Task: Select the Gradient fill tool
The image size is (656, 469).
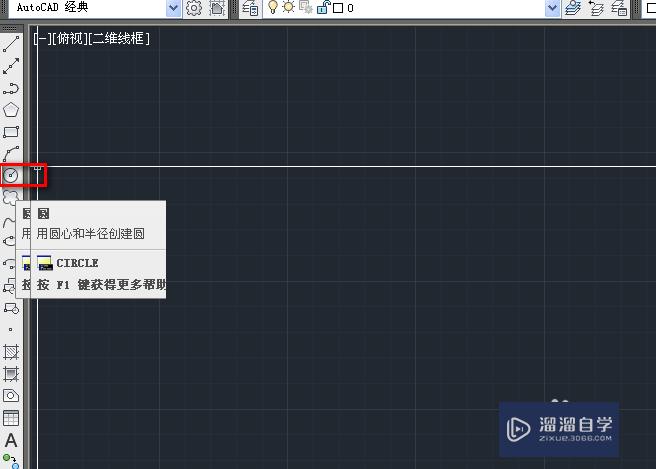Action: click(x=11, y=374)
